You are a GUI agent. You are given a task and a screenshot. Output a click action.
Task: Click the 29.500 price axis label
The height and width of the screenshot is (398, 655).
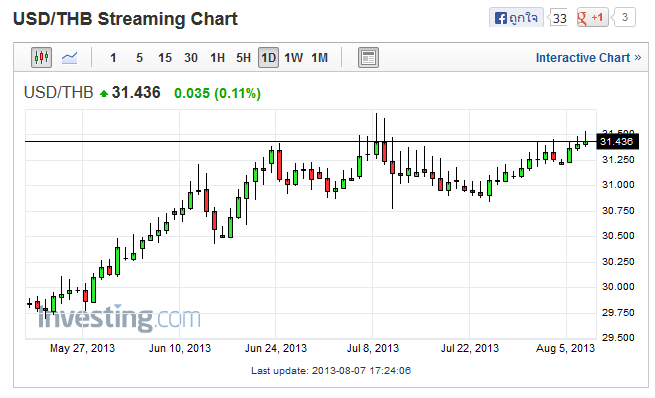618,337
